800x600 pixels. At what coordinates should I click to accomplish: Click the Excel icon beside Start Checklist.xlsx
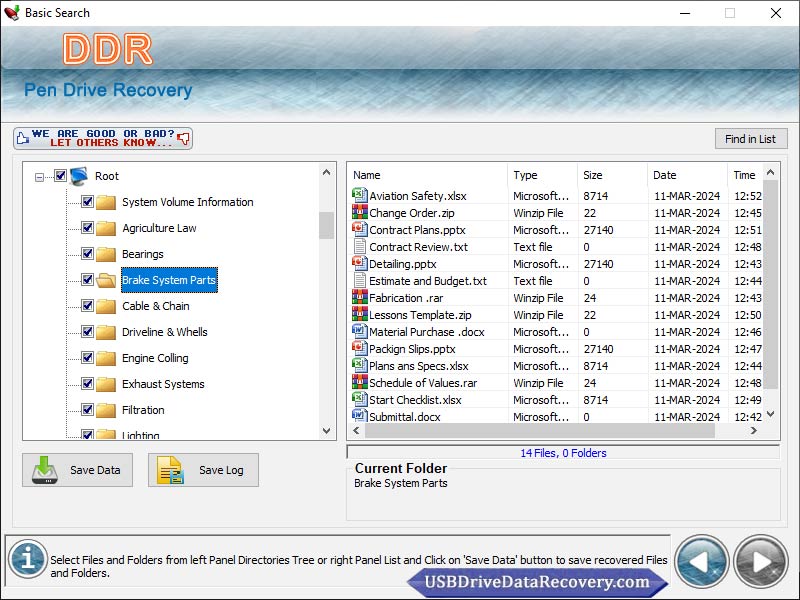(x=360, y=399)
